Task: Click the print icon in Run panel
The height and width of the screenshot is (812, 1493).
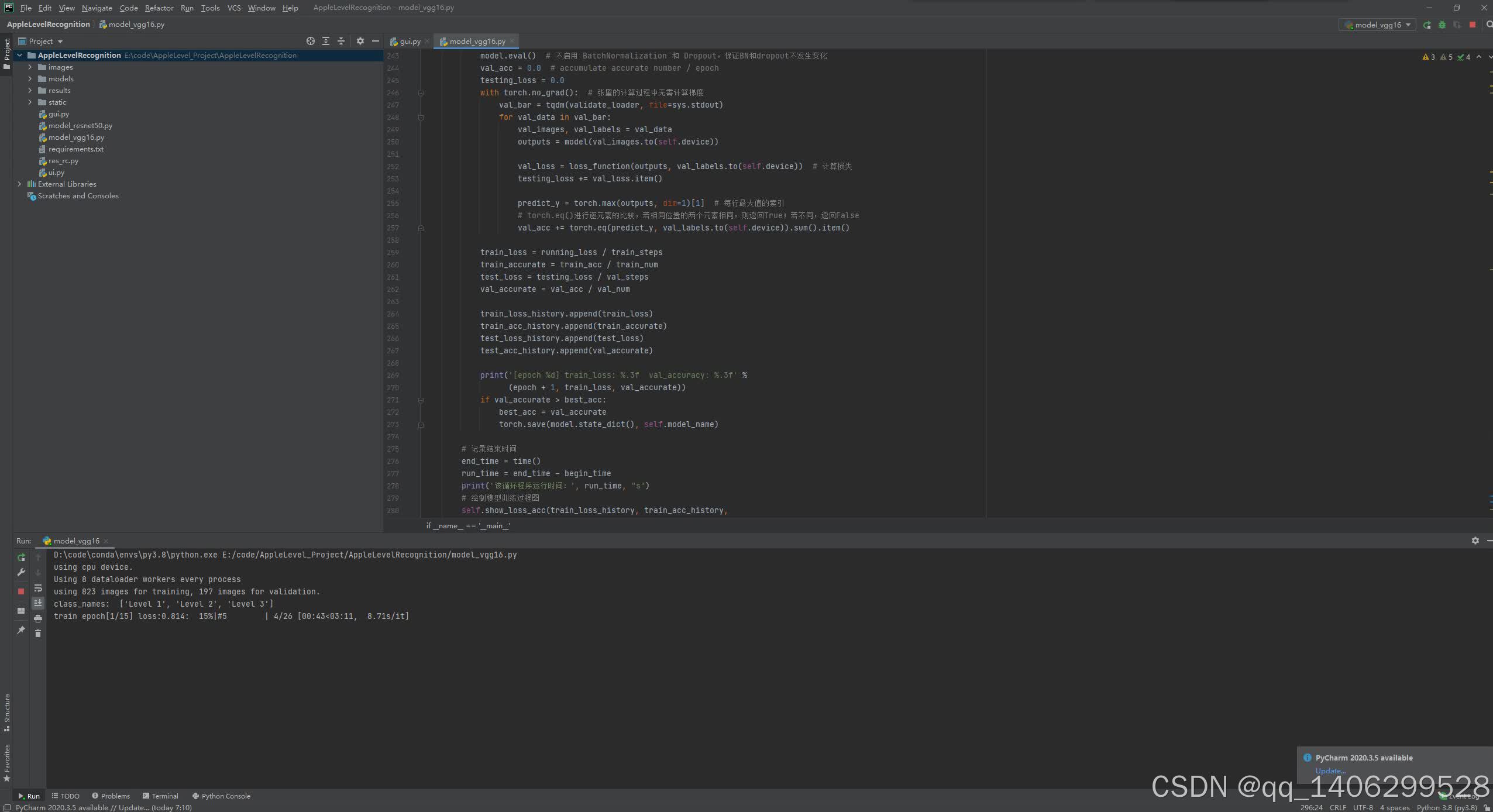Action: [x=38, y=618]
